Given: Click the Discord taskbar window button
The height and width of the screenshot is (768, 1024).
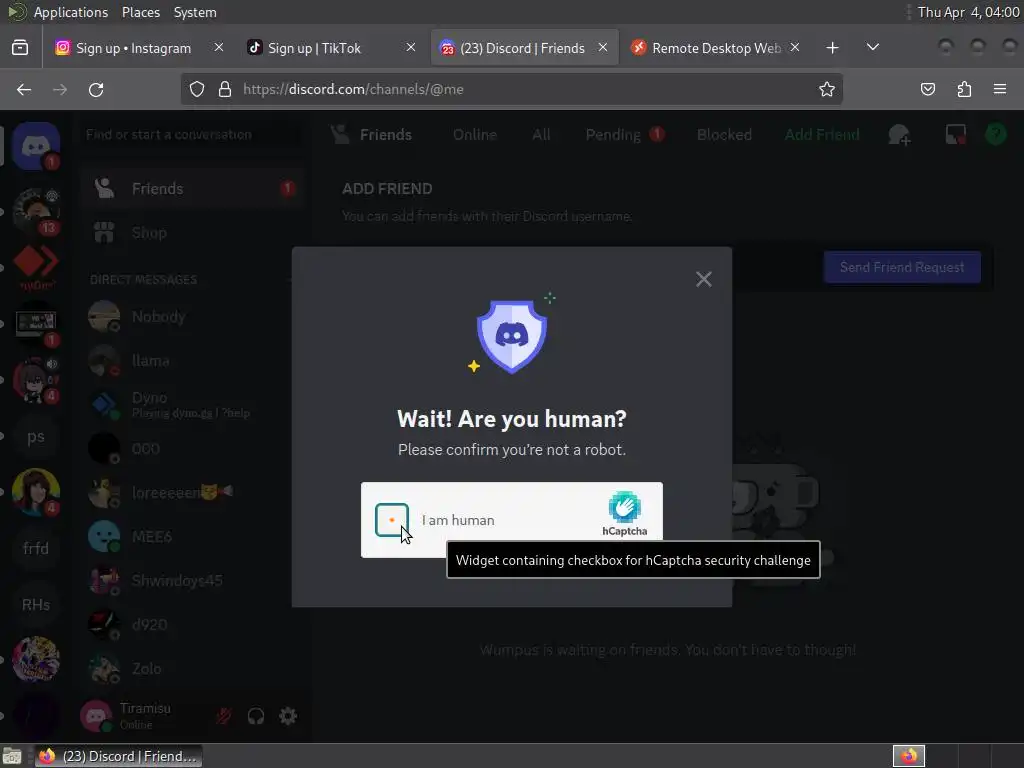Looking at the screenshot, I should 118,756.
